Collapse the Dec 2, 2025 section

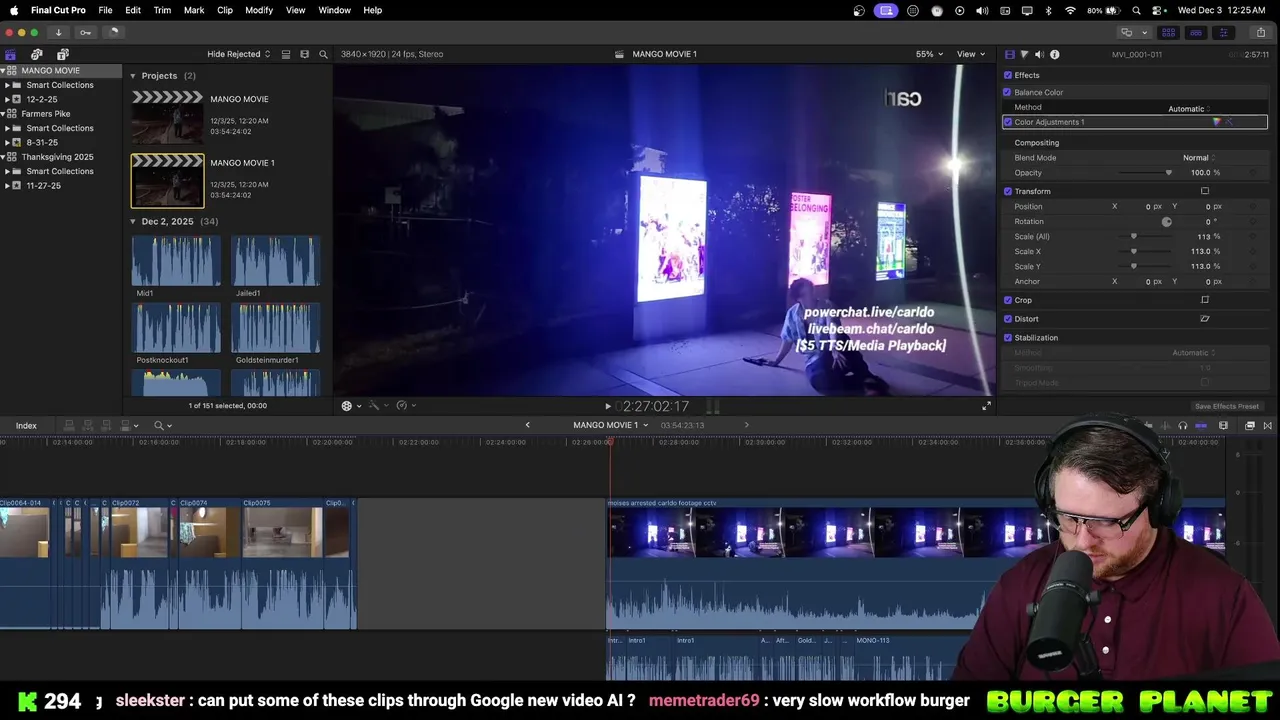(133, 221)
